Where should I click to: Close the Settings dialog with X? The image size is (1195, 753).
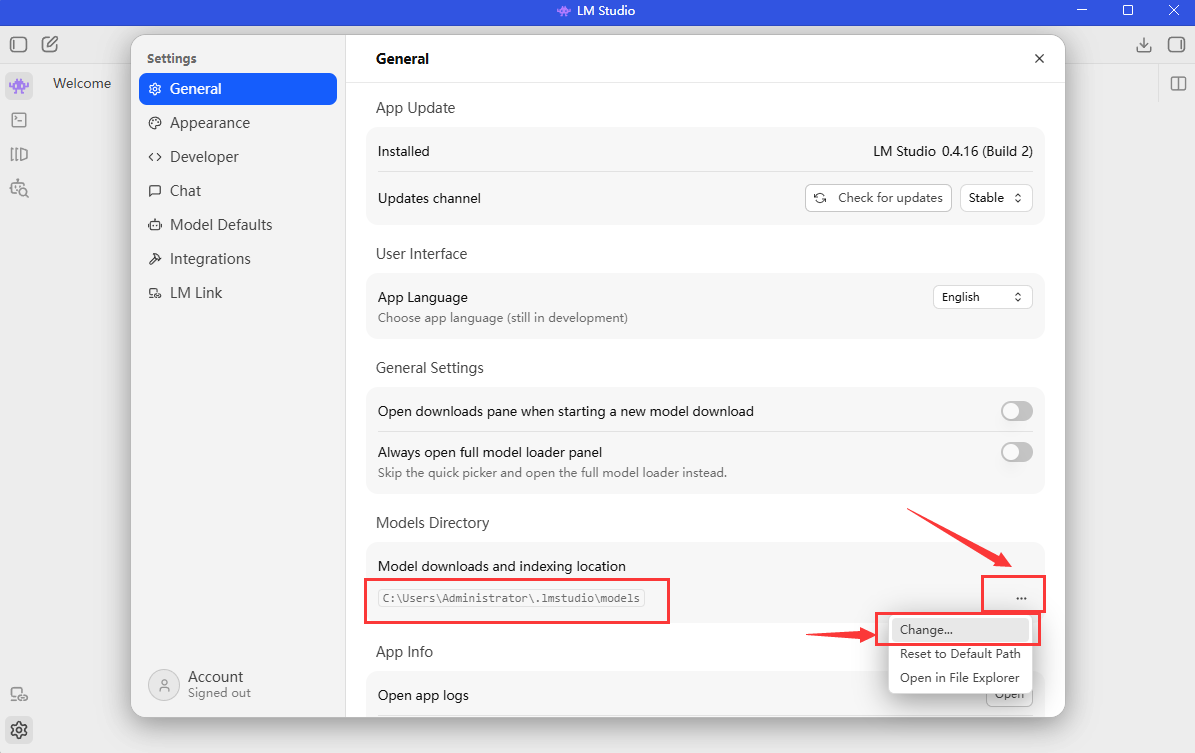coord(1039,59)
